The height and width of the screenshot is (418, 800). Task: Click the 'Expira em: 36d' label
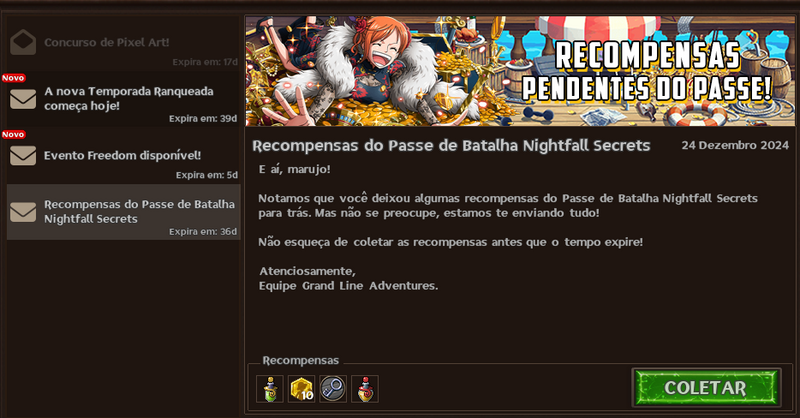click(x=203, y=232)
